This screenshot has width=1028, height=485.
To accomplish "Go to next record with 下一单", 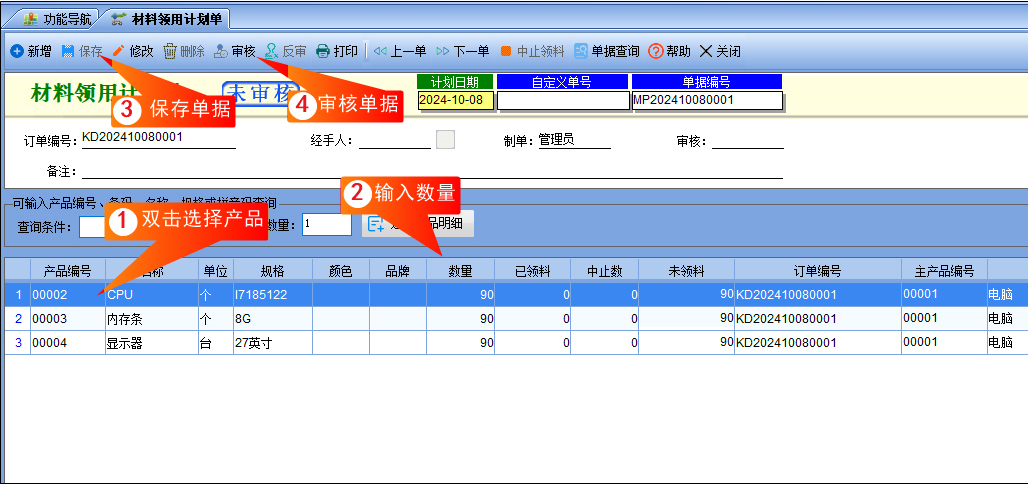I will coord(463,51).
